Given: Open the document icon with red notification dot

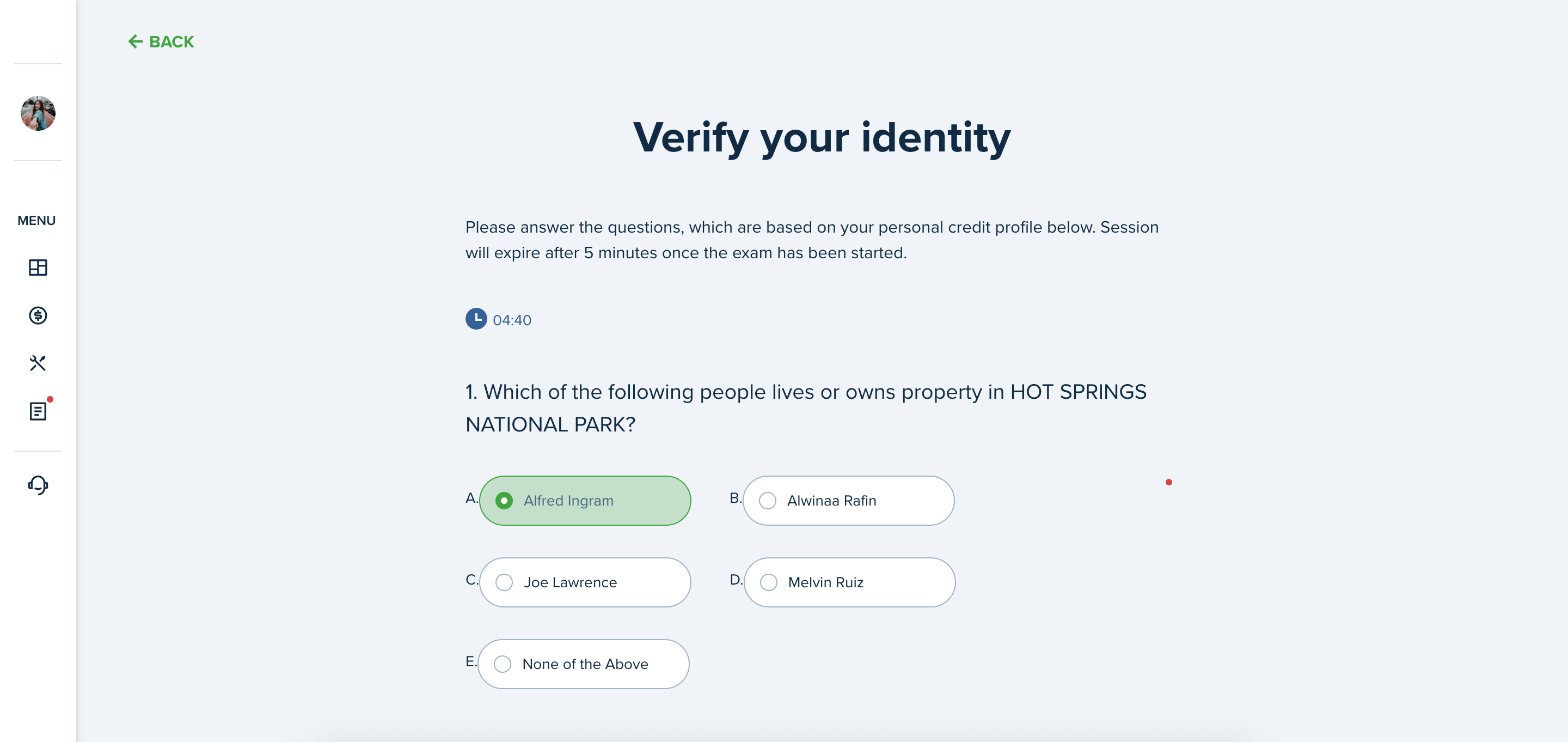Looking at the screenshot, I should pos(38,411).
